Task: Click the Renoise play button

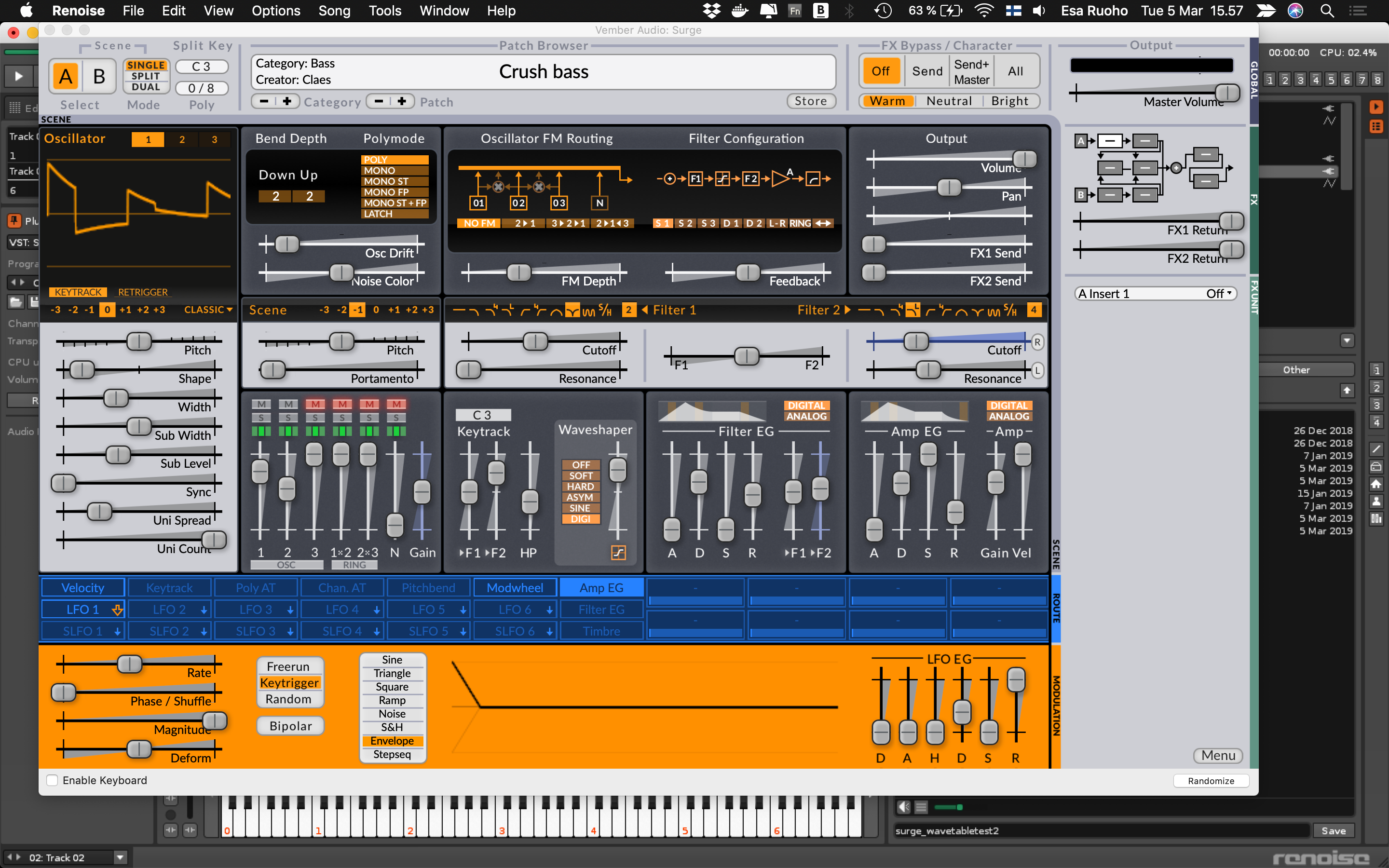Action: point(18,76)
